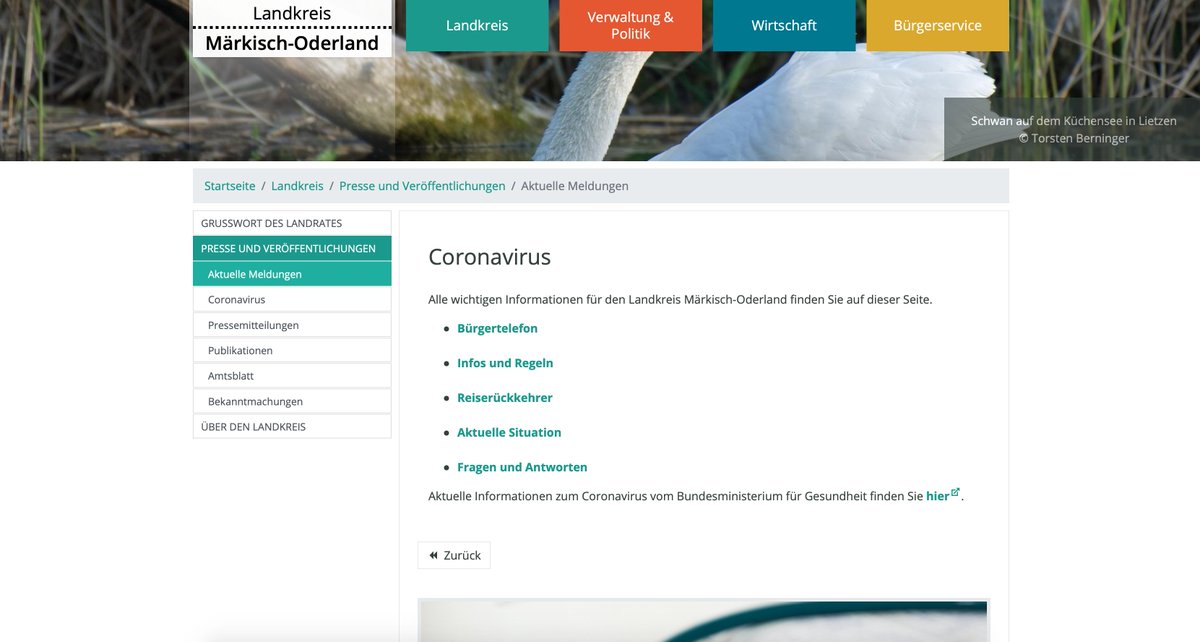Open Bekanntmachungen in the sidebar
The image size is (1200, 642).
(292, 401)
